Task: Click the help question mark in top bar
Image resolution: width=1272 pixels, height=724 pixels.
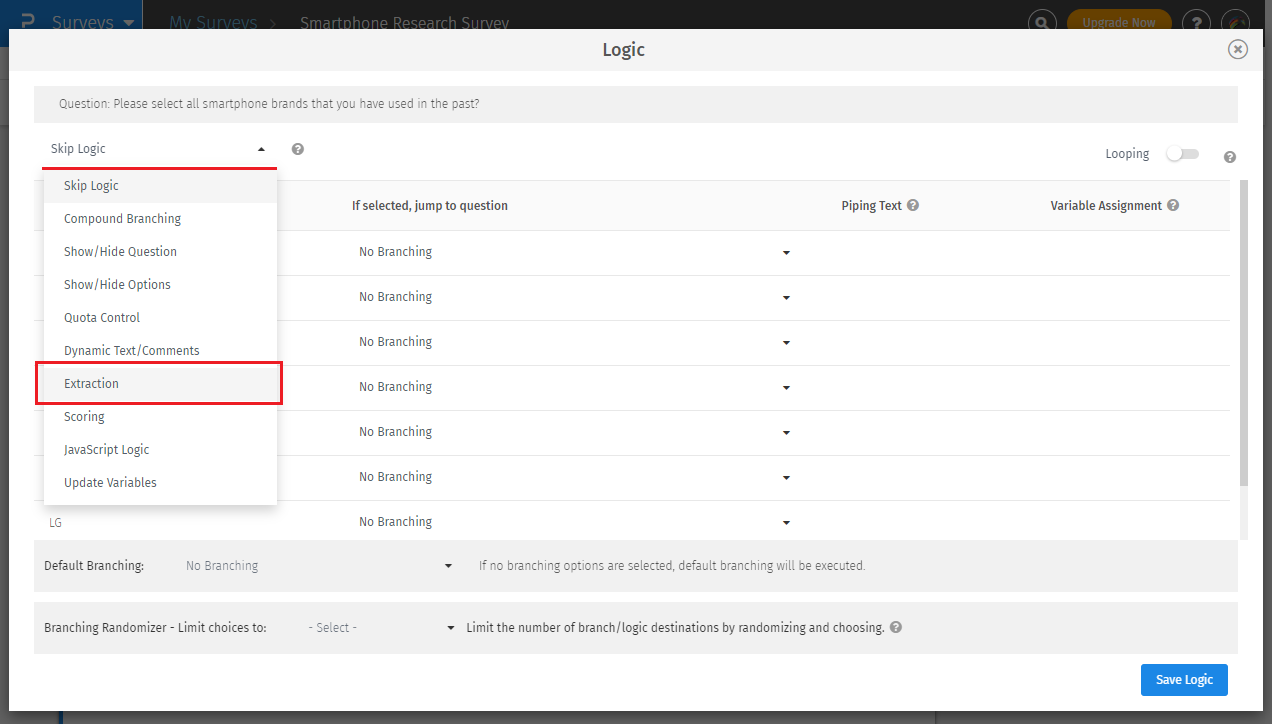Action: pyautogui.click(x=1196, y=21)
